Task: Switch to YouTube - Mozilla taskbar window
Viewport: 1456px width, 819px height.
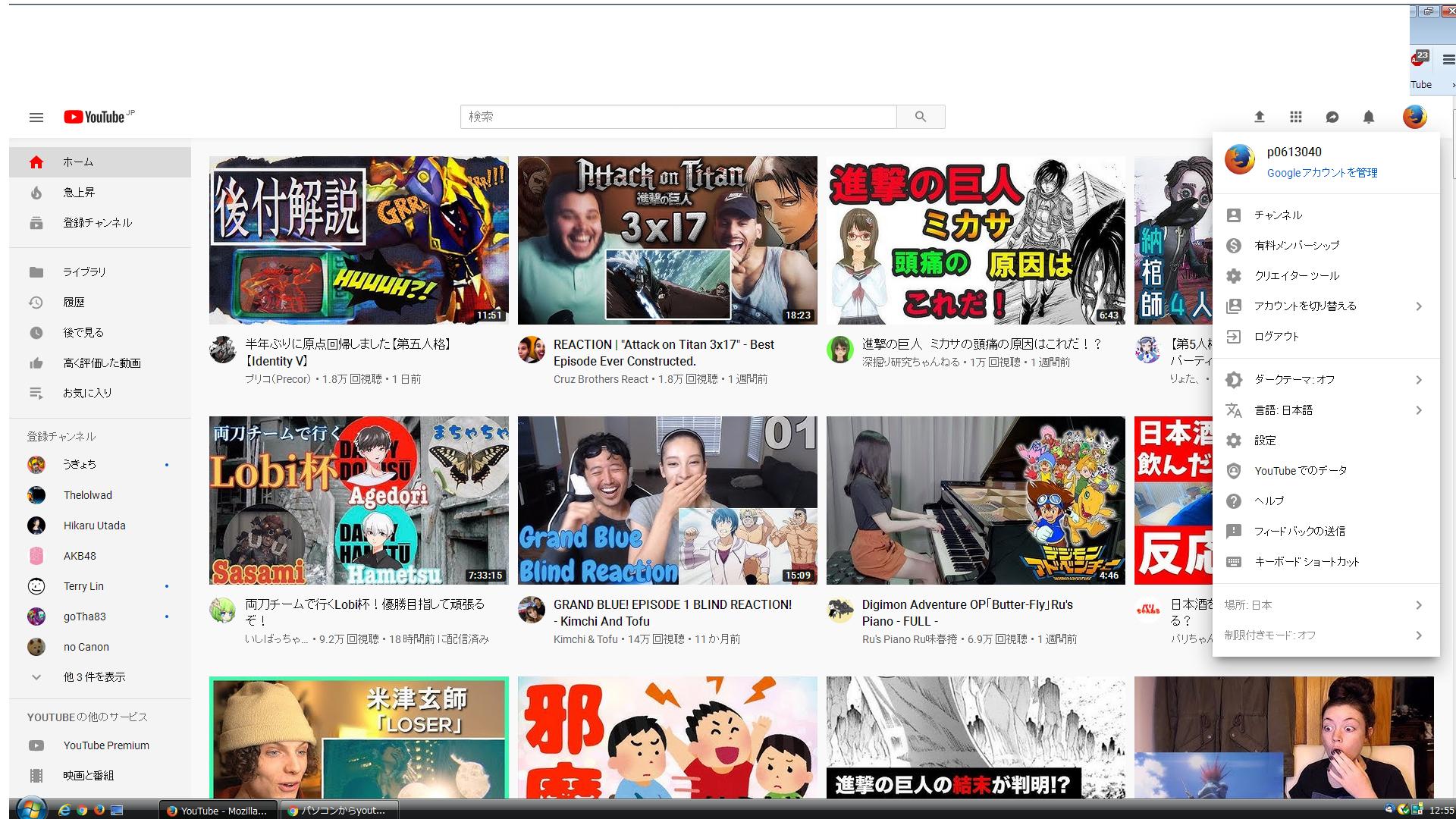Action: 218,810
